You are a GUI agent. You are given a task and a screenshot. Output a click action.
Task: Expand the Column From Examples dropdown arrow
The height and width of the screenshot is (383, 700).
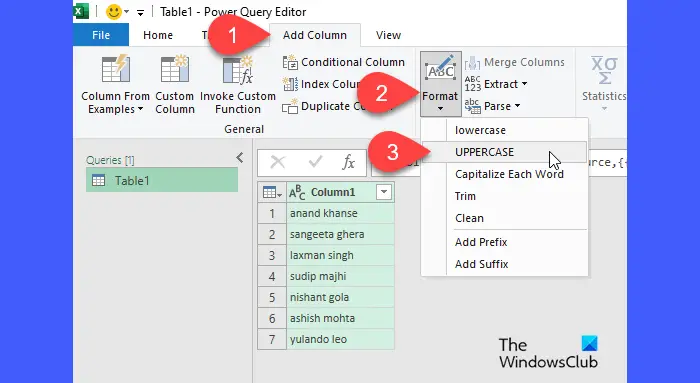tap(141, 109)
